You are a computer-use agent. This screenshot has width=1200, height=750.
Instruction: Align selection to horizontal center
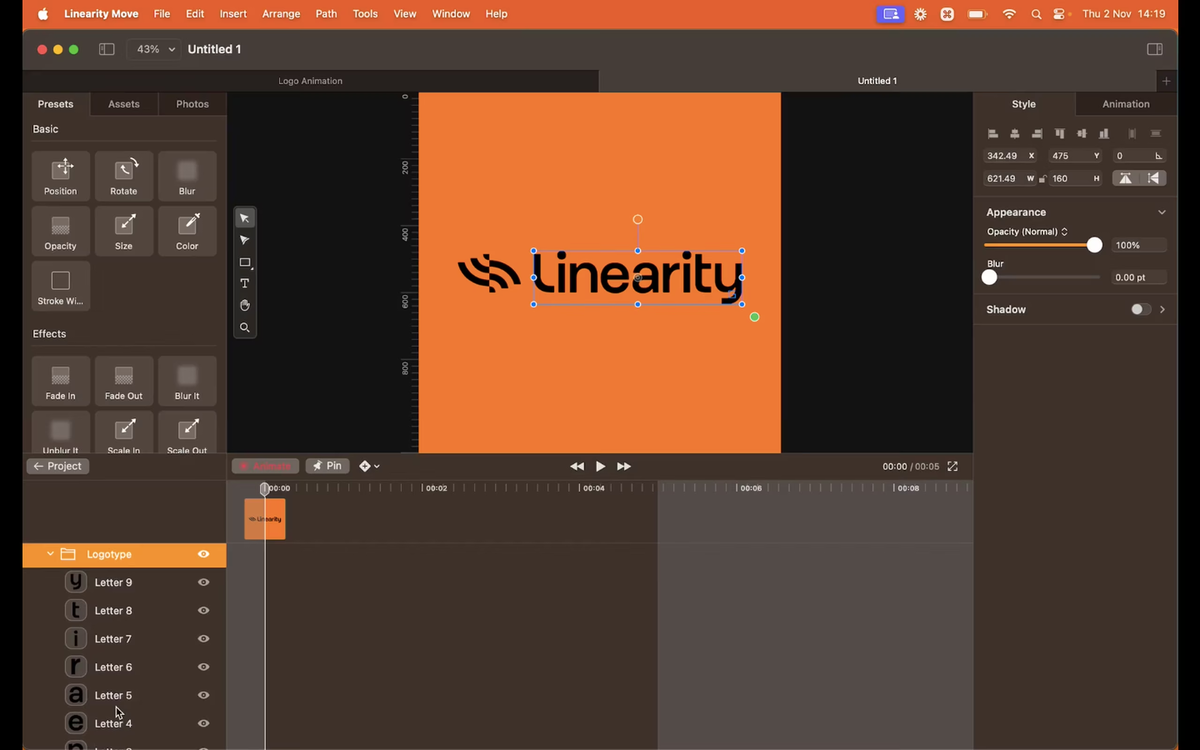[x=1015, y=133]
